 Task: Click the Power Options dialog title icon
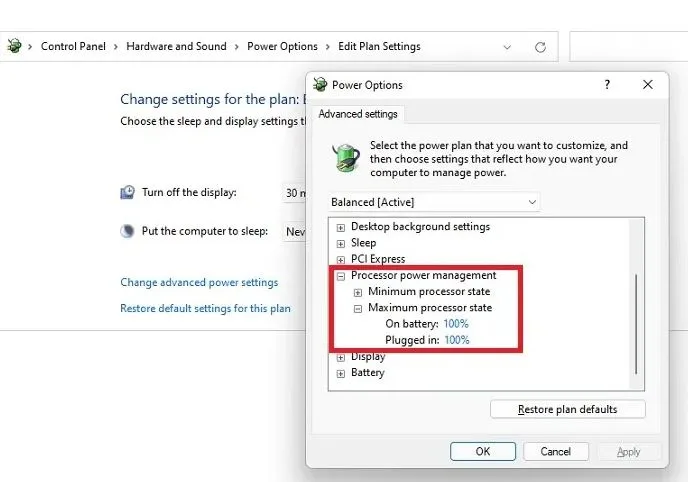(x=320, y=85)
